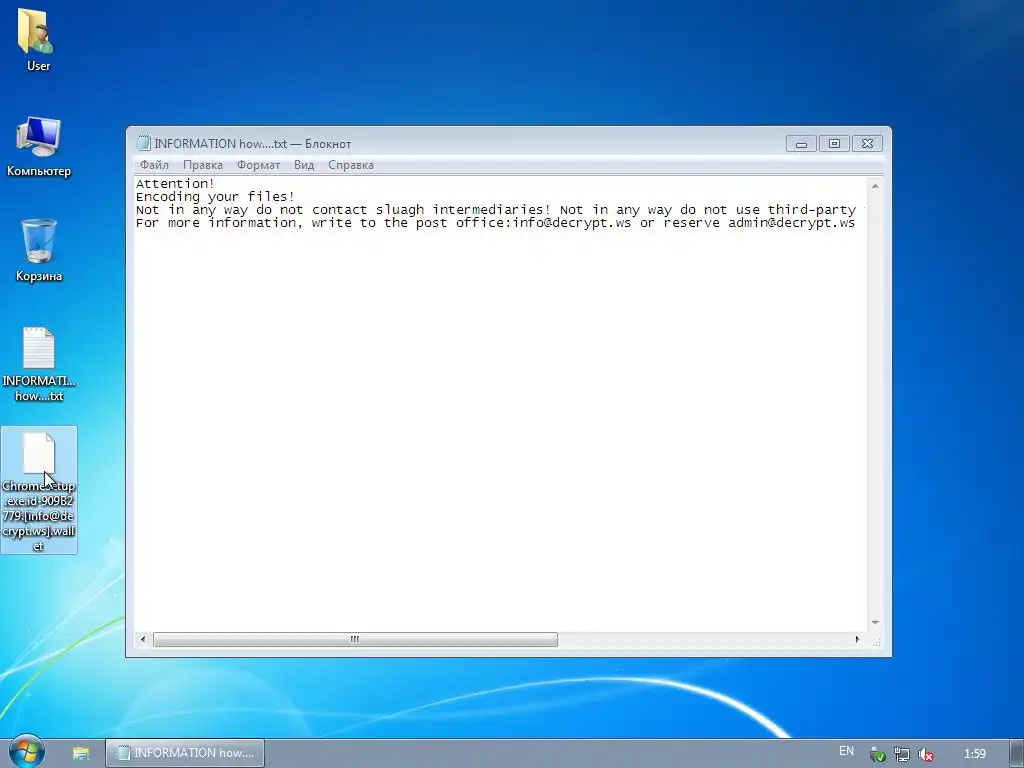The height and width of the screenshot is (768, 1024).
Task: Minimize the Notepad window
Action: [801, 144]
